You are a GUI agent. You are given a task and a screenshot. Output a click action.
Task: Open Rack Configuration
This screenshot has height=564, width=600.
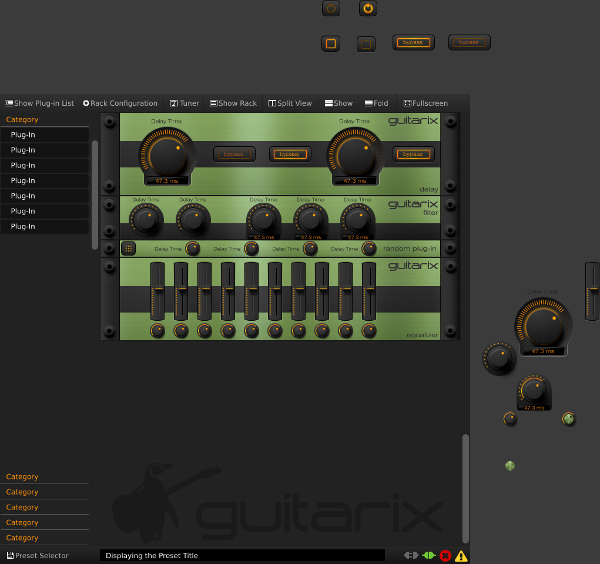click(x=120, y=103)
